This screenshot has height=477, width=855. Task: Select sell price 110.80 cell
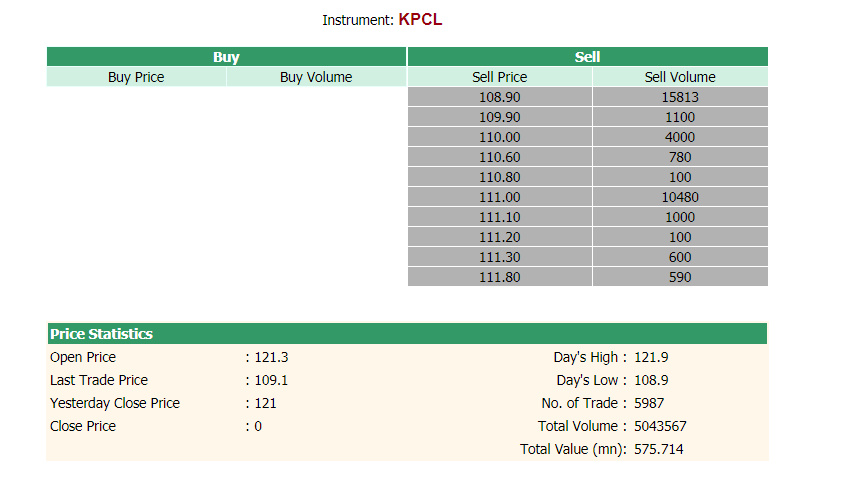click(x=499, y=177)
